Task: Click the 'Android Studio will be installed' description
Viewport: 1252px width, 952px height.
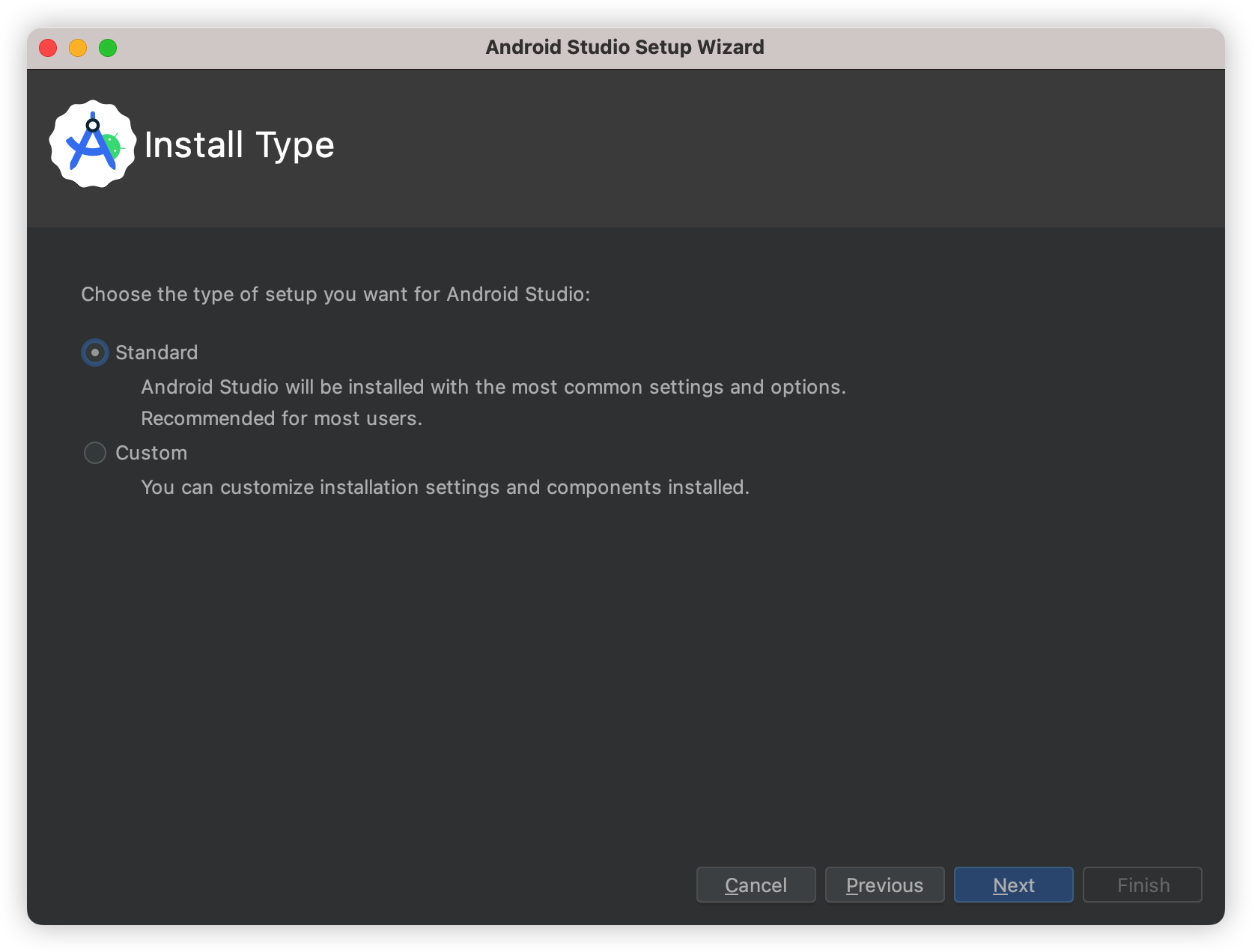Action: point(493,387)
